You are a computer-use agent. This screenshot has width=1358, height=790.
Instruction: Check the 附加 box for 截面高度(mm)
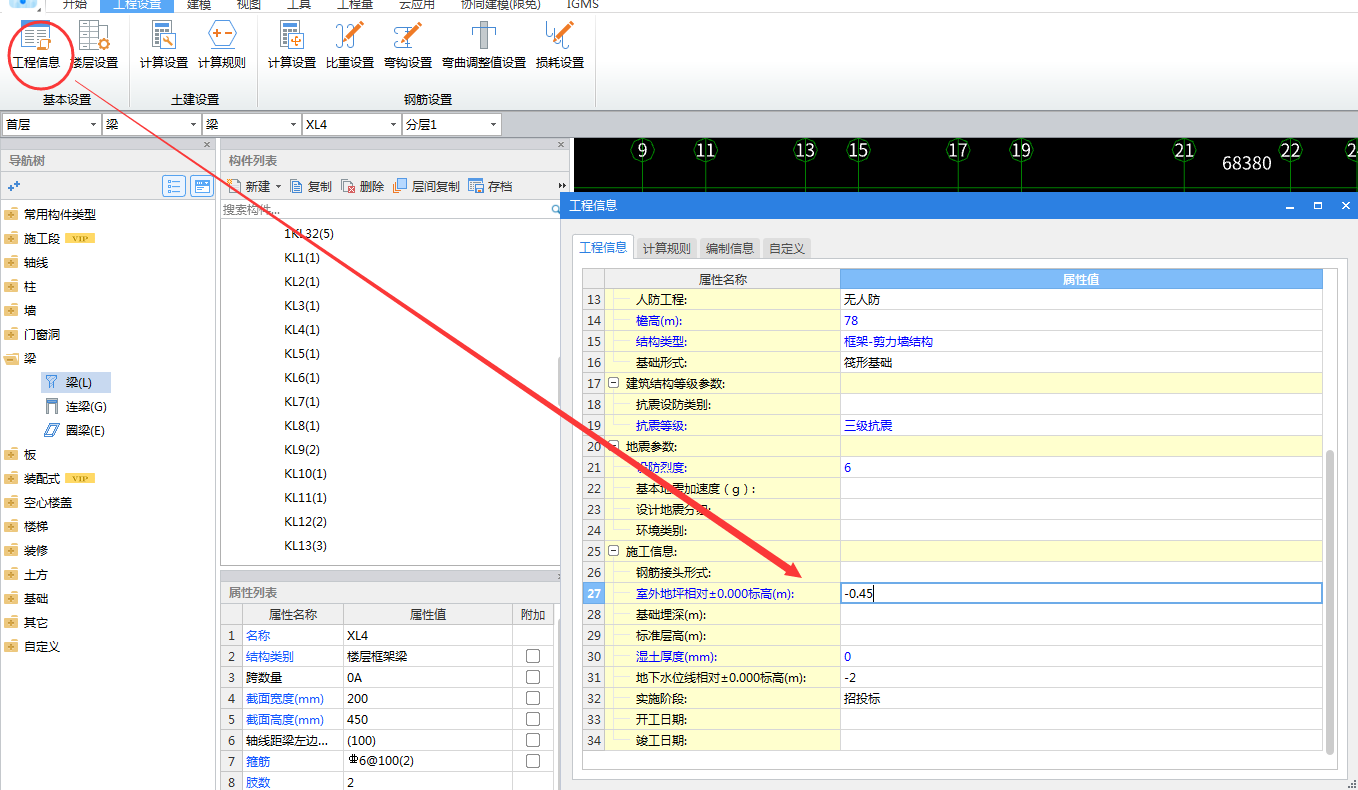click(533, 719)
